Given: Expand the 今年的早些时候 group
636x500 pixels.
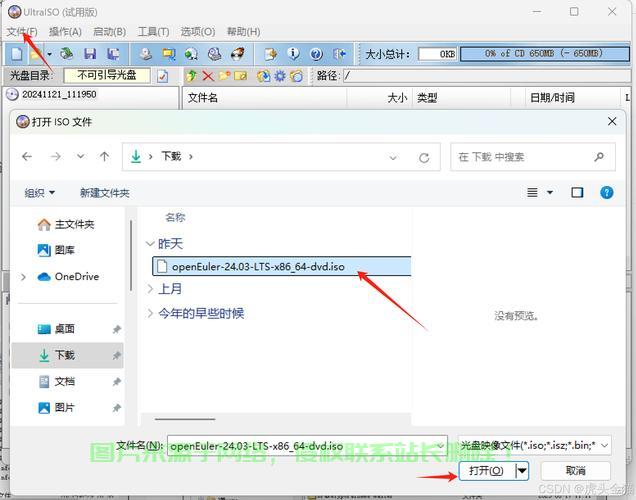Looking at the screenshot, I should tap(150, 313).
